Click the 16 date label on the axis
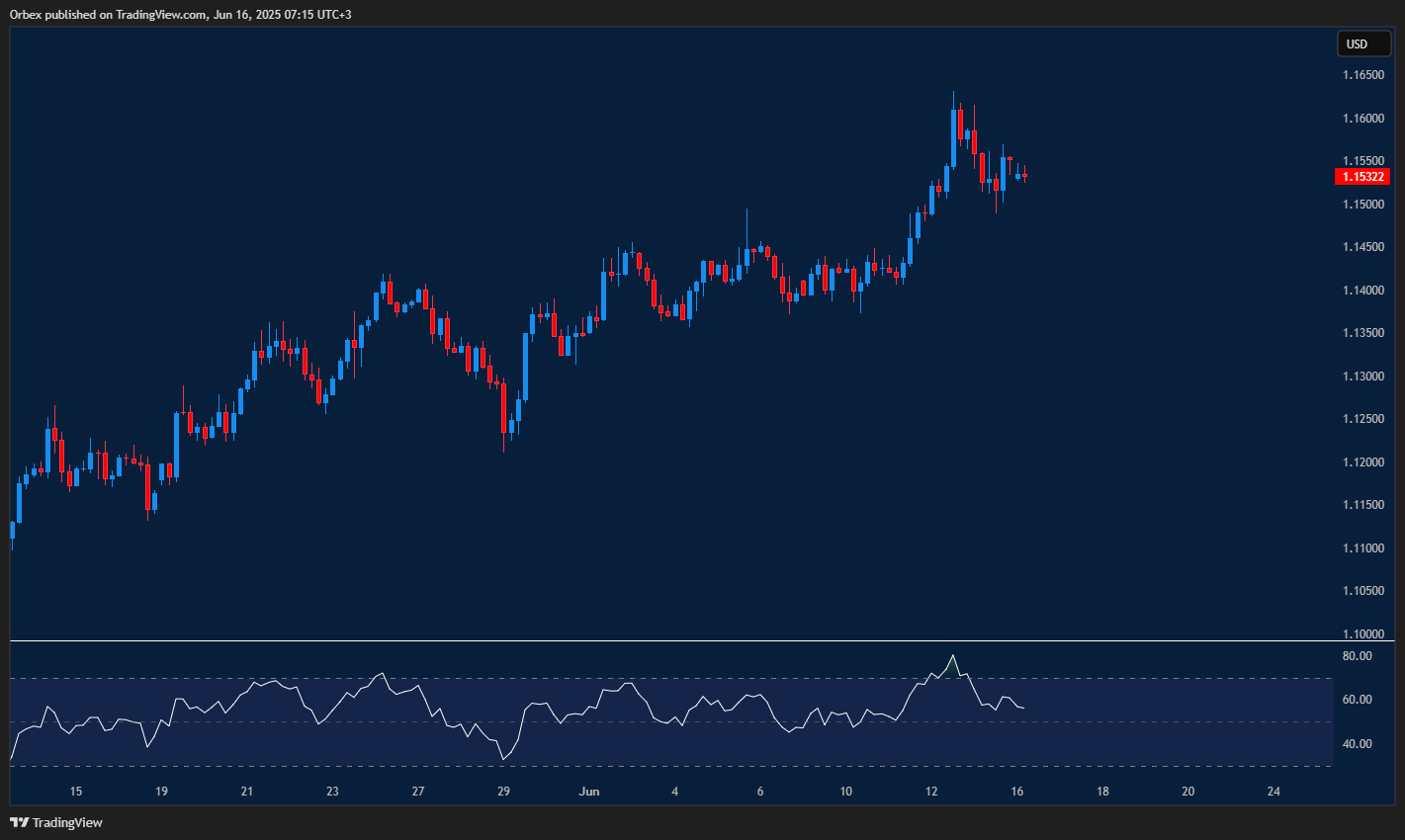 1017,791
